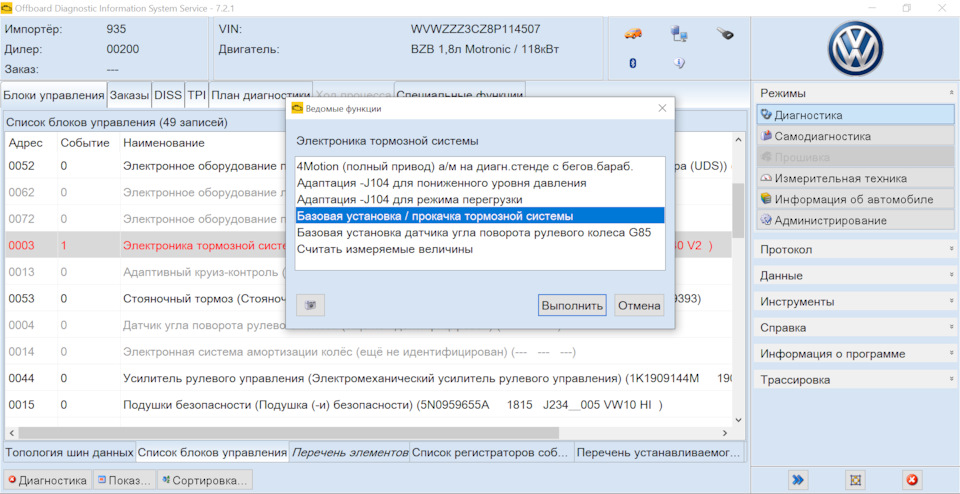Click scroll-right arrow of the list
Screen dimensions: 960x494
point(726,433)
